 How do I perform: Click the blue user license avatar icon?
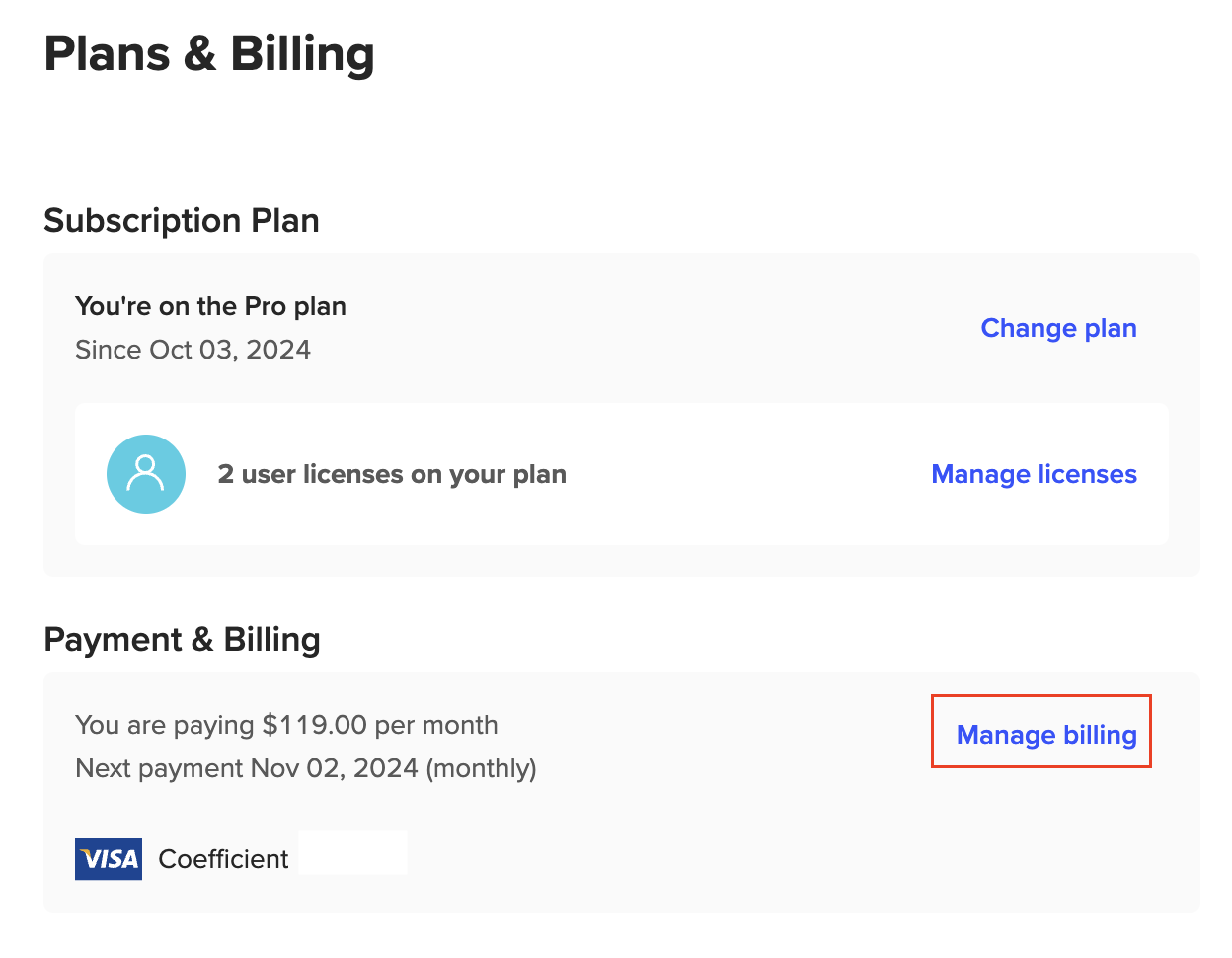(x=146, y=474)
